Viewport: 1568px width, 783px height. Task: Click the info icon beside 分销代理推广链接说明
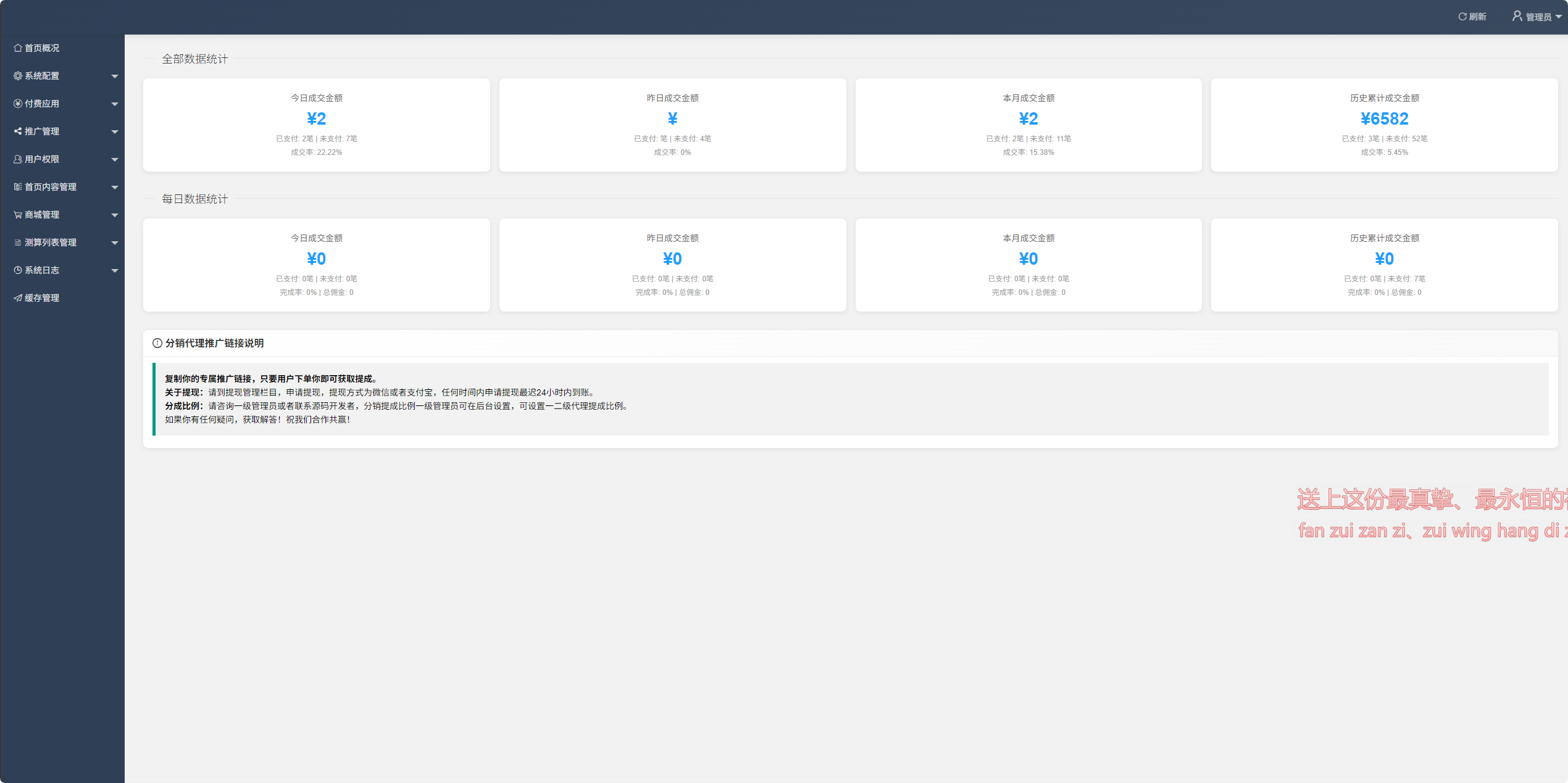click(x=157, y=343)
